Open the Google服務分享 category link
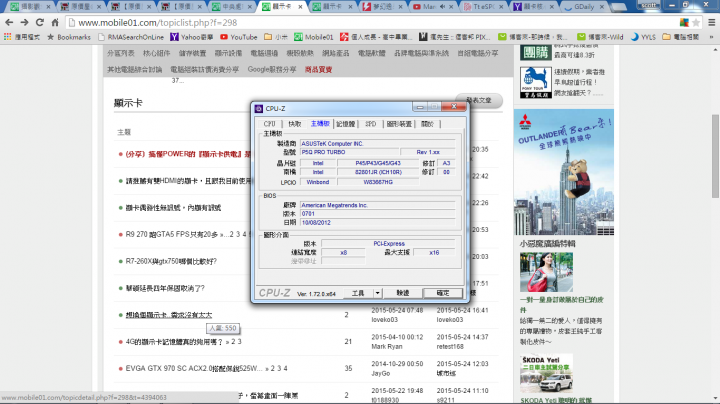The image size is (720, 404). click(x=272, y=69)
